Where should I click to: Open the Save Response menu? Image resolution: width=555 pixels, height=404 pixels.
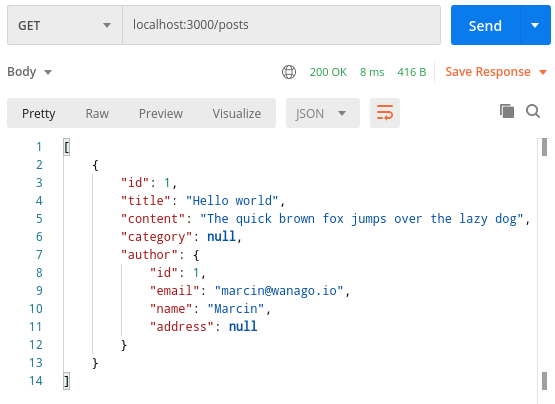pos(496,72)
